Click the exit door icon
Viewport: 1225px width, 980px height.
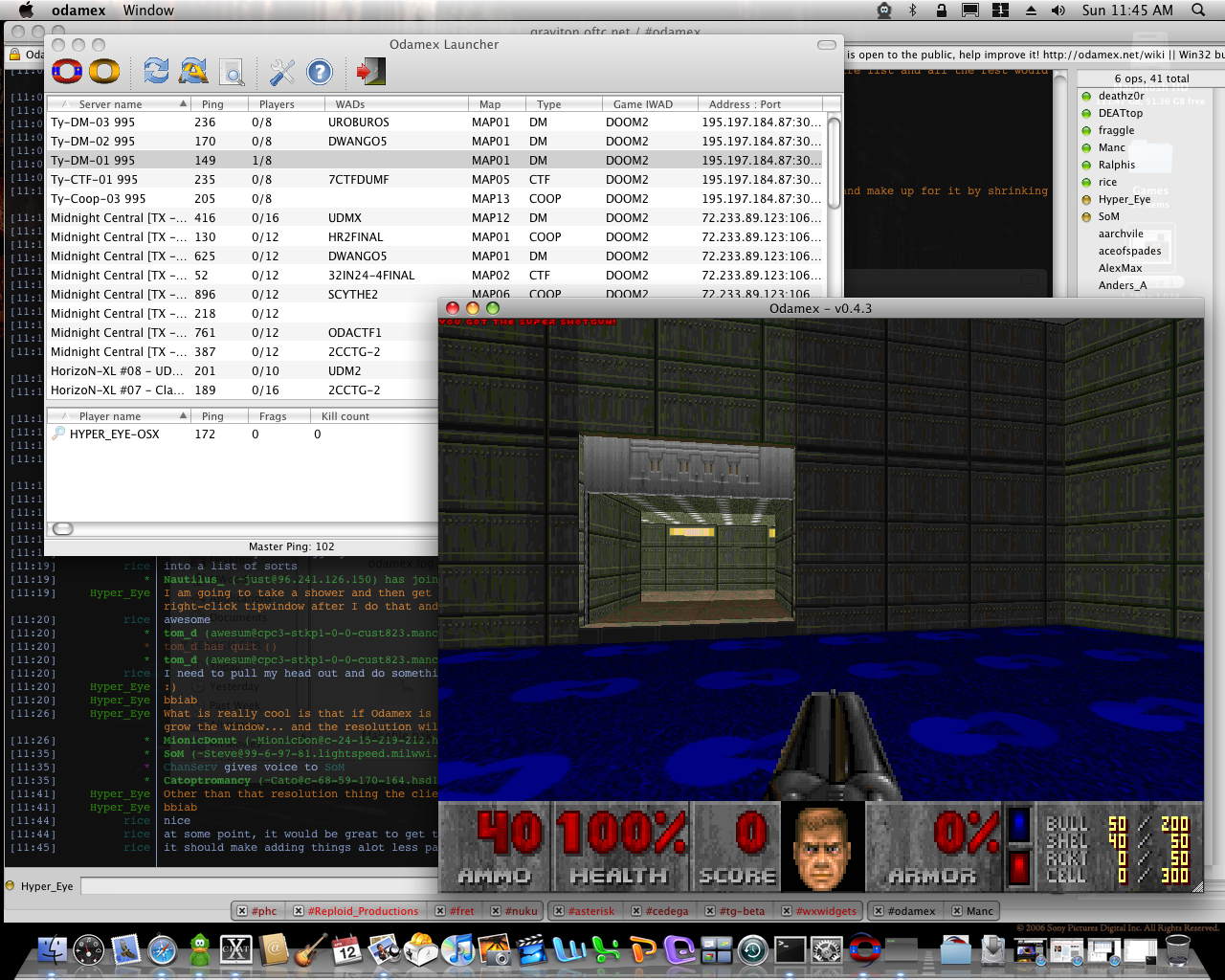[x=369, y=71]
